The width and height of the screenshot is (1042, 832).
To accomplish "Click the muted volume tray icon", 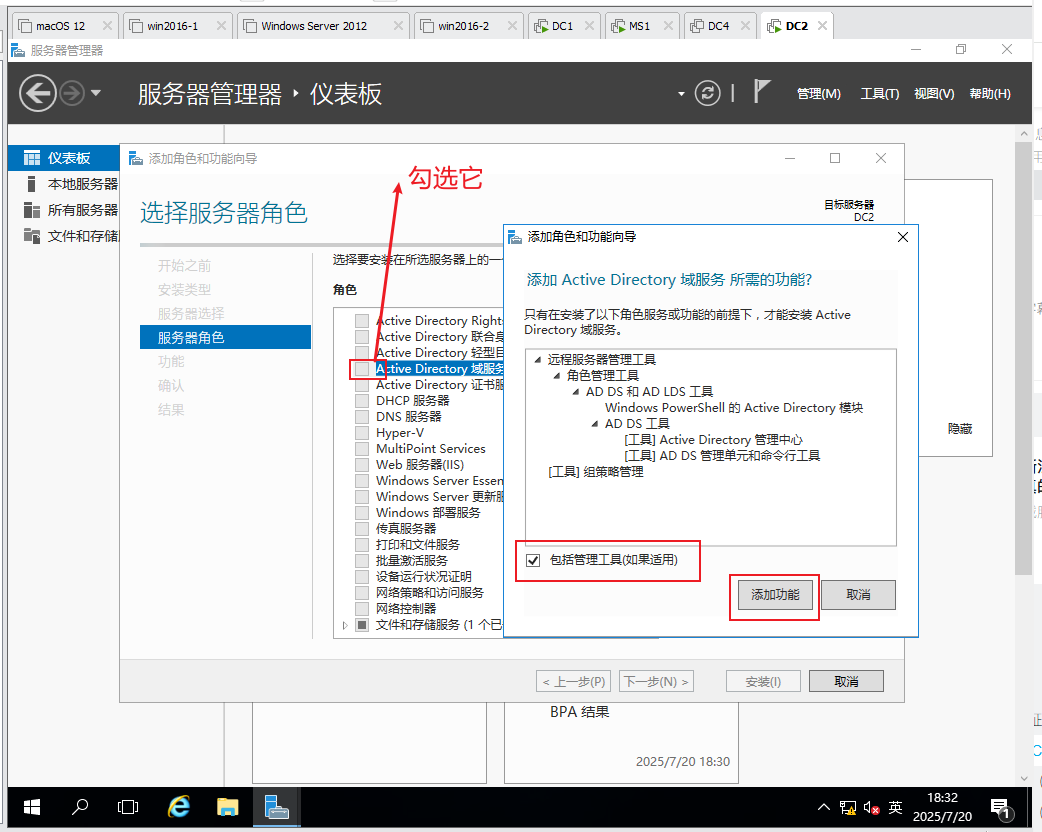I will [871, 807].
